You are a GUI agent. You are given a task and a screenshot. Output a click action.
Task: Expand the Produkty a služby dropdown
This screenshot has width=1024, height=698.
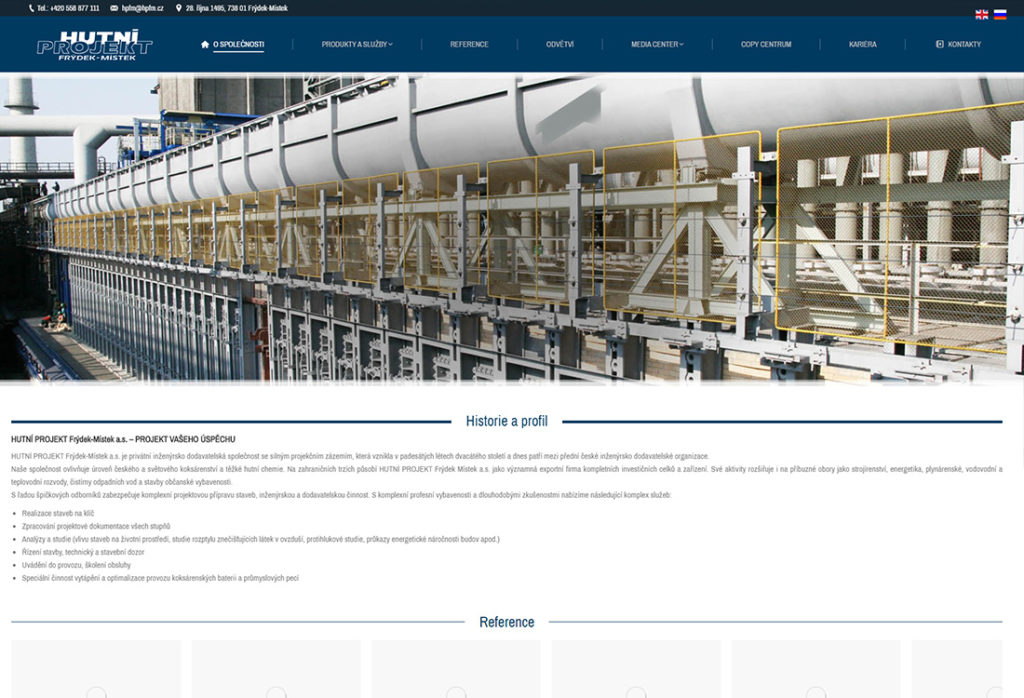357,44
